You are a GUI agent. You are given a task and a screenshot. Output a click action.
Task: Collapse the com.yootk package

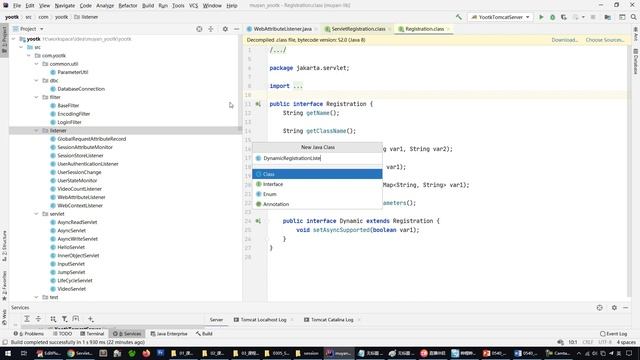click(x=29, y=56)
